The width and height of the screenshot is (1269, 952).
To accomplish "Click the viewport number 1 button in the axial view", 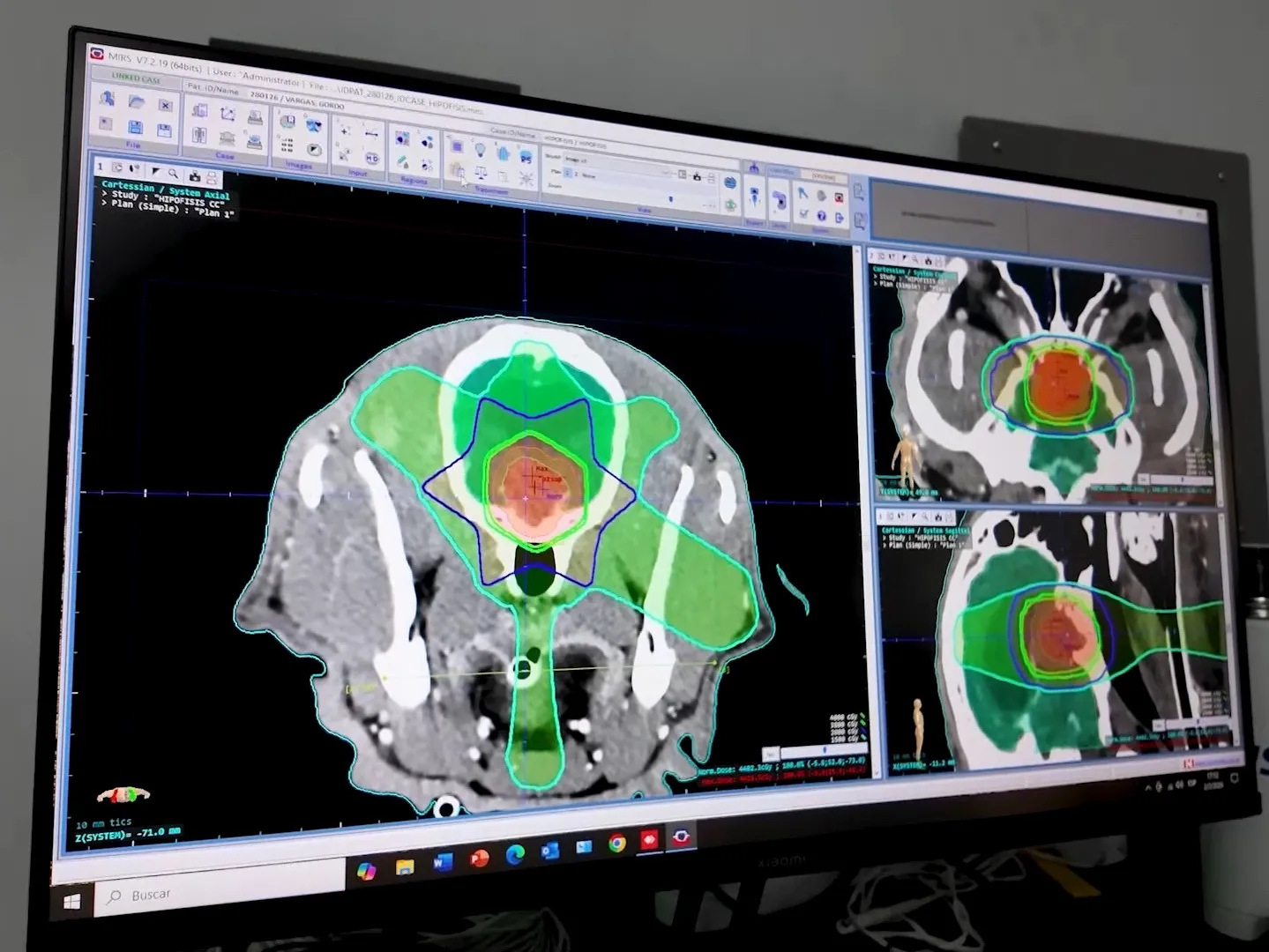I will (x=100, y=166).
